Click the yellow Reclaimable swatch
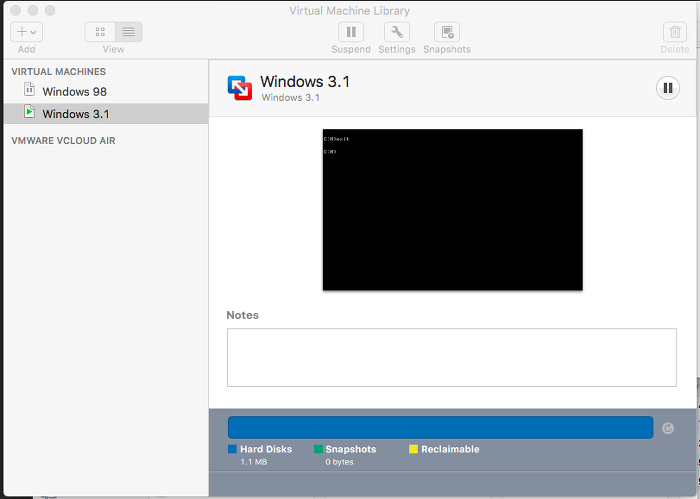 click(413, 449)
